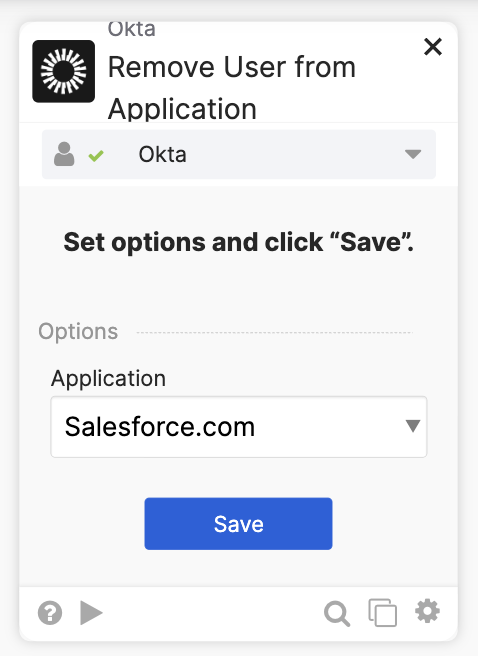Click the small Okta label above the title
This screenshot has height=656, width=478.
132,29
